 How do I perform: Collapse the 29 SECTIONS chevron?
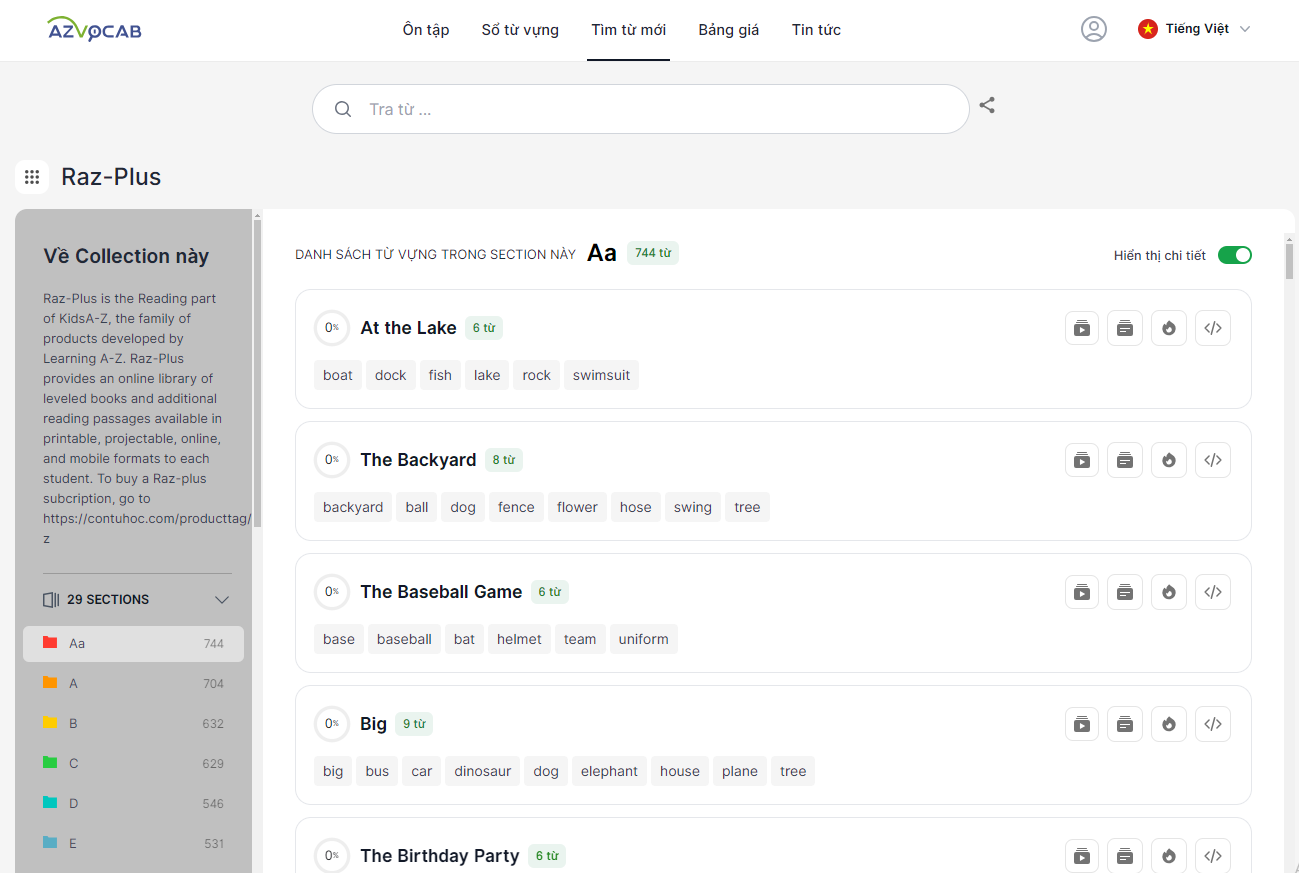222,600
